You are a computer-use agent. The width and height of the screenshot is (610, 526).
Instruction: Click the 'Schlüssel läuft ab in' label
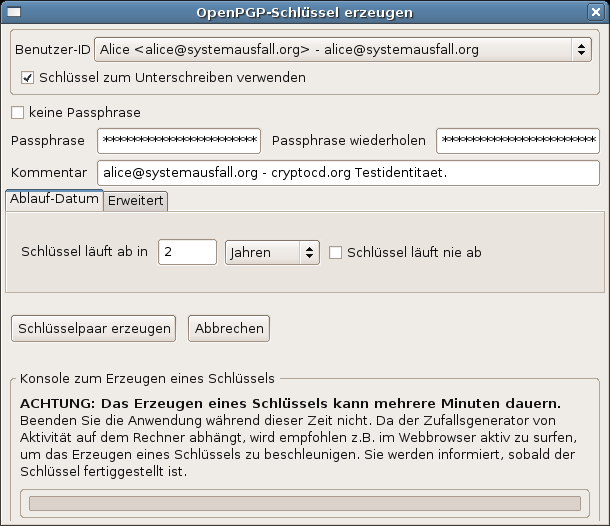tap(84, 252)
